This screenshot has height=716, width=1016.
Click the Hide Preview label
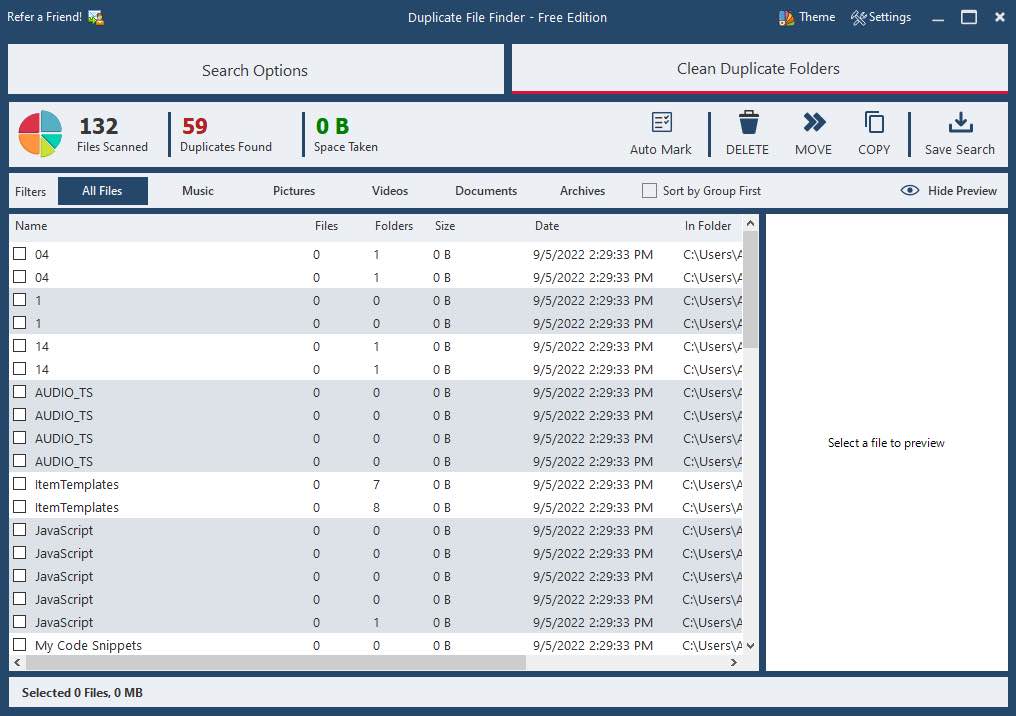[x=962, y=191]
